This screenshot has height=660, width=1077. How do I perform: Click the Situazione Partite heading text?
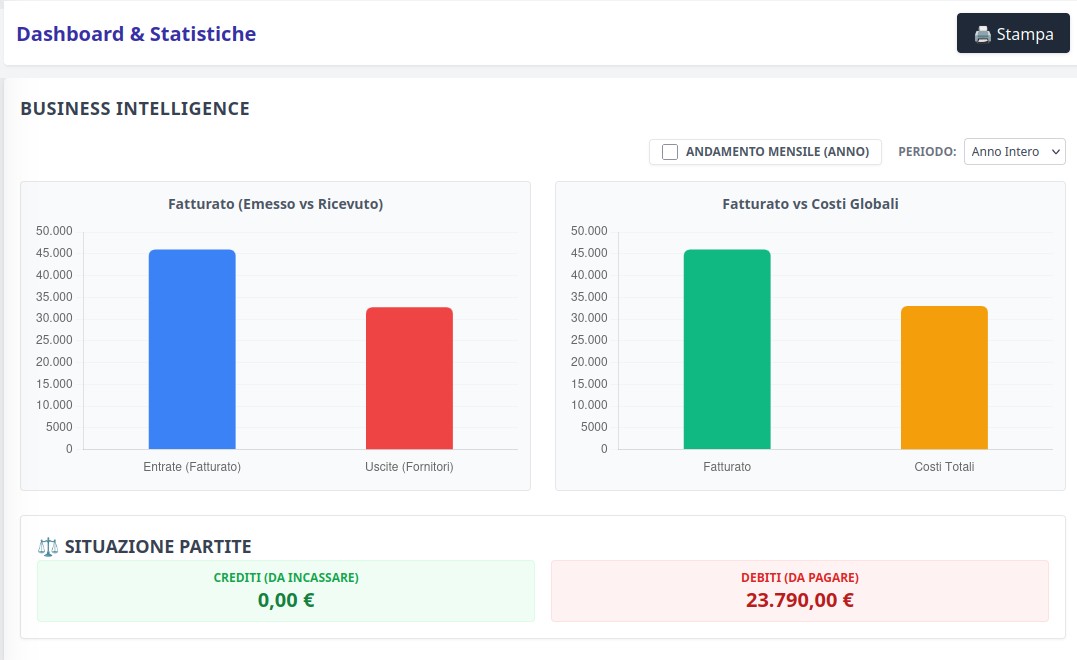[x=158, y=546]
